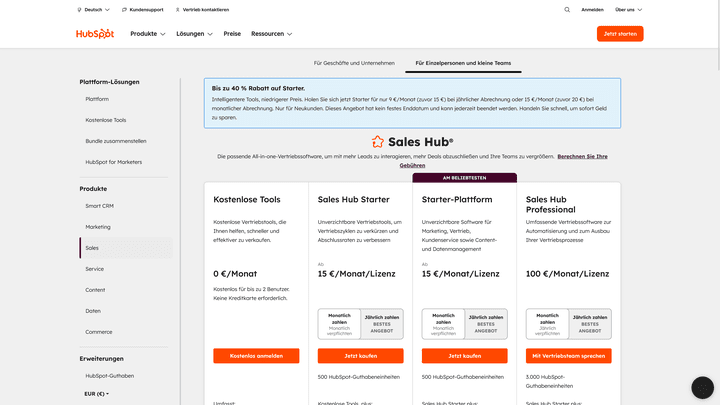Click Jetzt kaufen for Sales Hub Starter

point(360,356)
